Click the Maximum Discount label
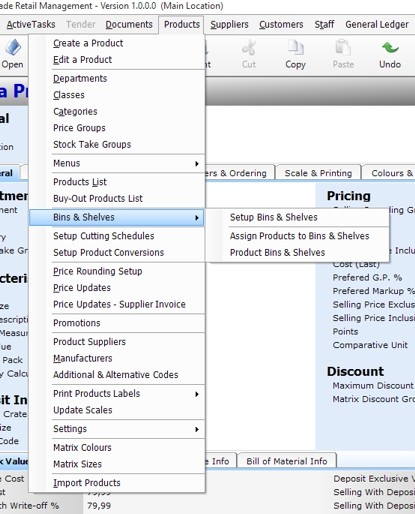Image resolution: width=415 pixels, height=514 pixels. [373, 386]
